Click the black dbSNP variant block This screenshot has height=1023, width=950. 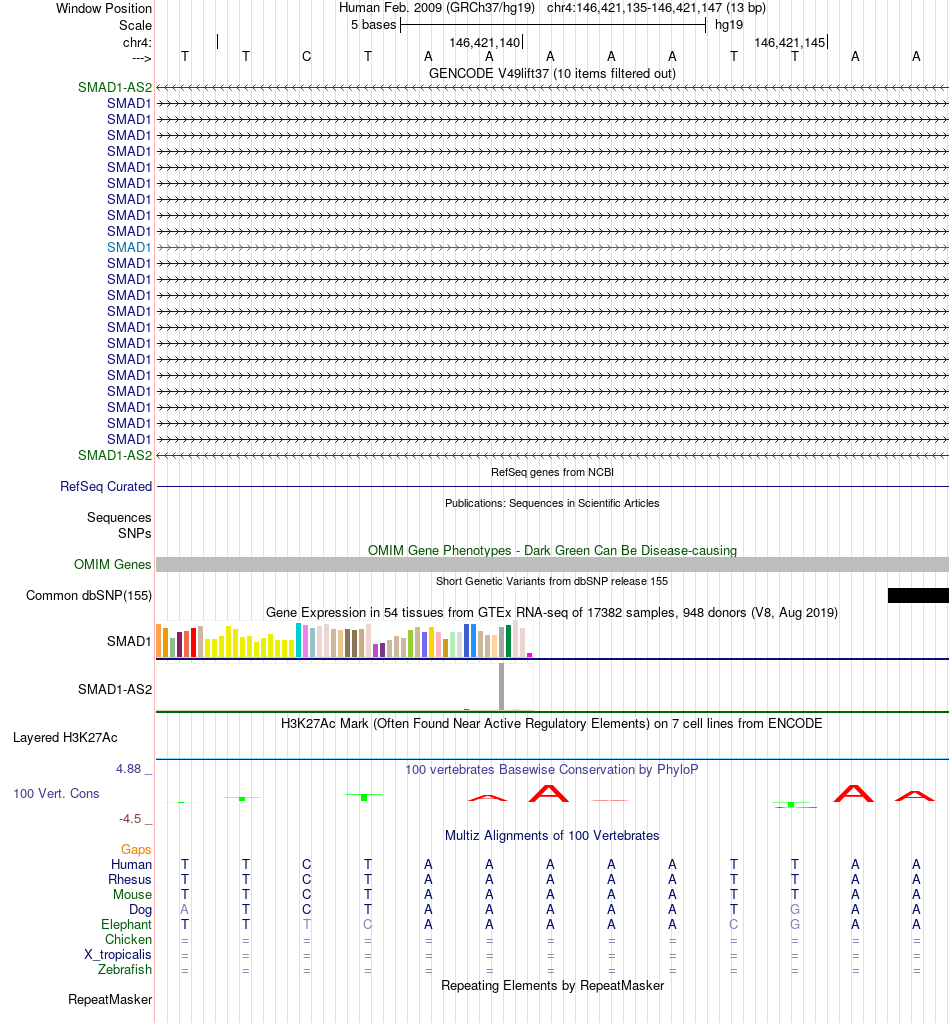918,595
